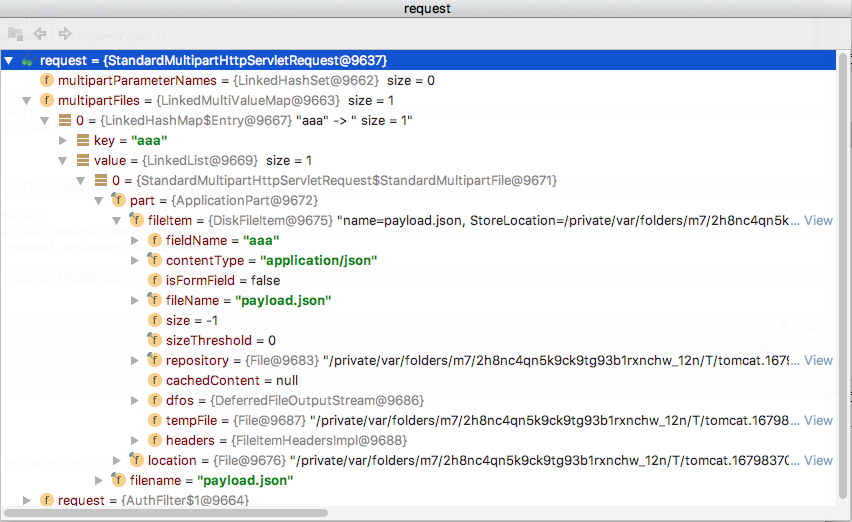The width and height of the screenshot is (852, 522).
Task: Select text "multipartParameterNames"
Action: (137, 80)
